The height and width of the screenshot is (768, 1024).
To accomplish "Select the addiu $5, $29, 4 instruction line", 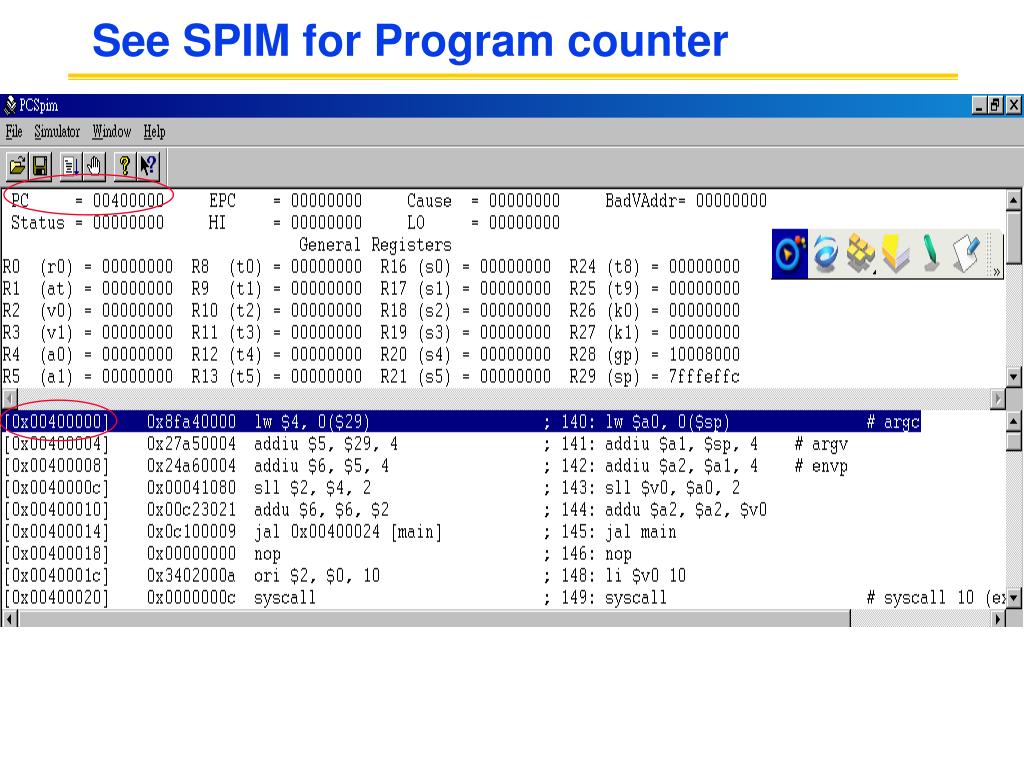I will click(x=426, y=444).
